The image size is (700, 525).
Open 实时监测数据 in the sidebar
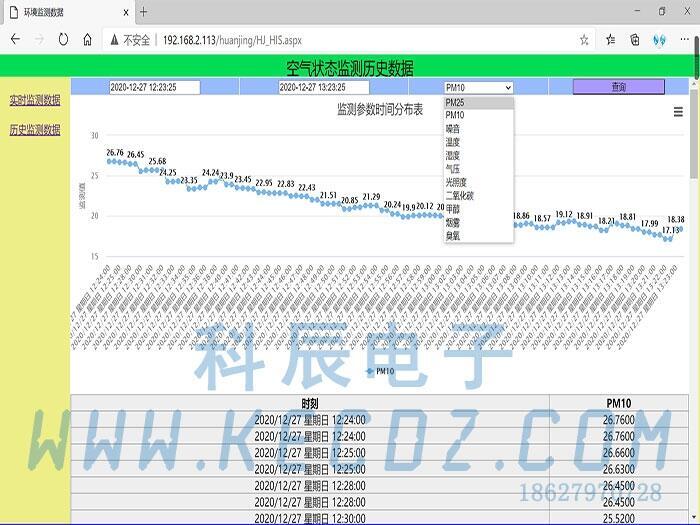tap(34, 101)
